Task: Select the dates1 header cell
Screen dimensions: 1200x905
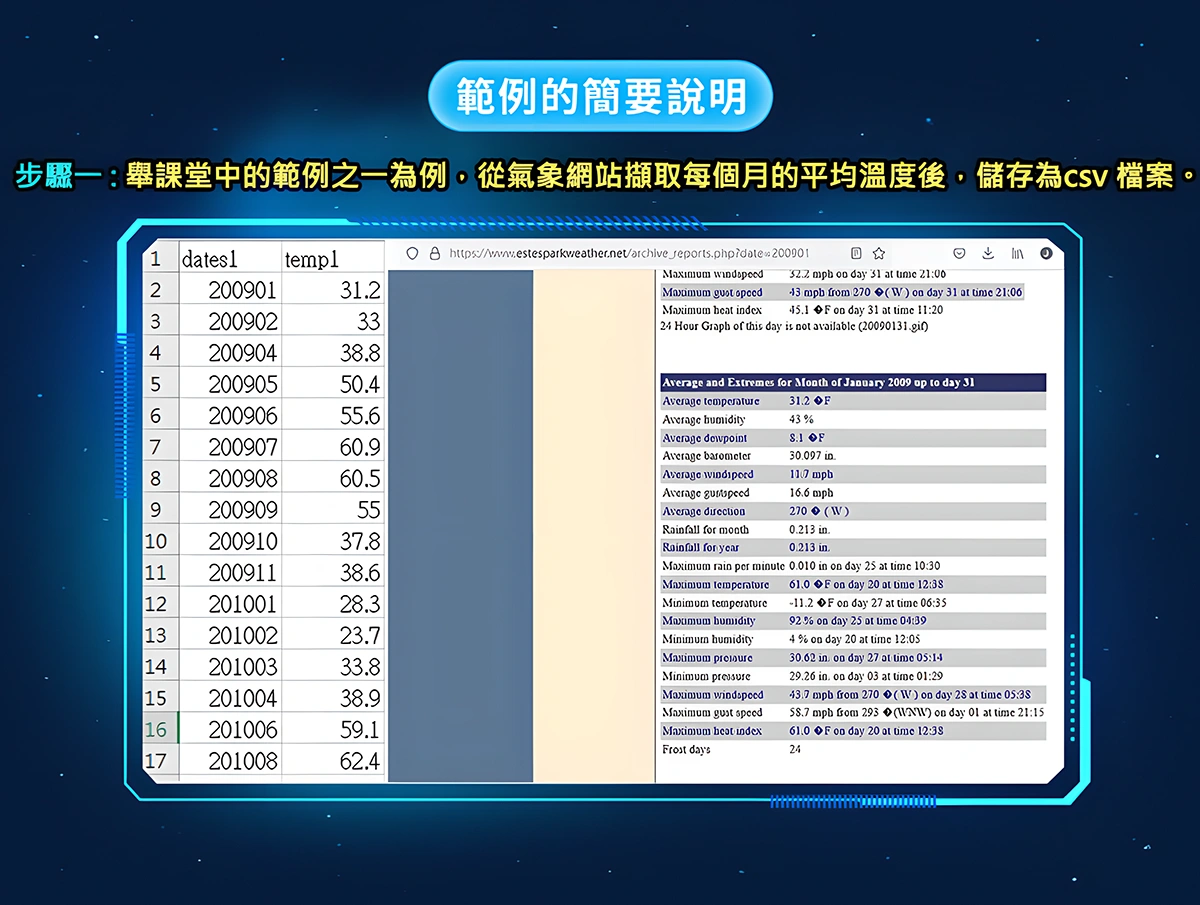Action: [229, 259]
